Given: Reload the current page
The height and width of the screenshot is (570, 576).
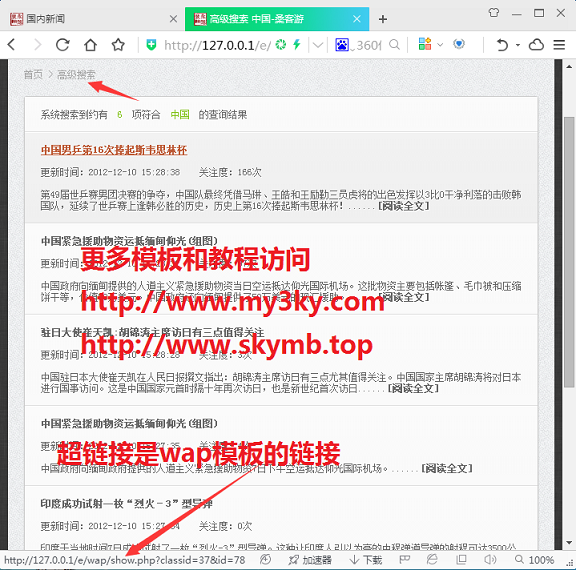Looking at the screenshot, I should click(x=62, y=45).
